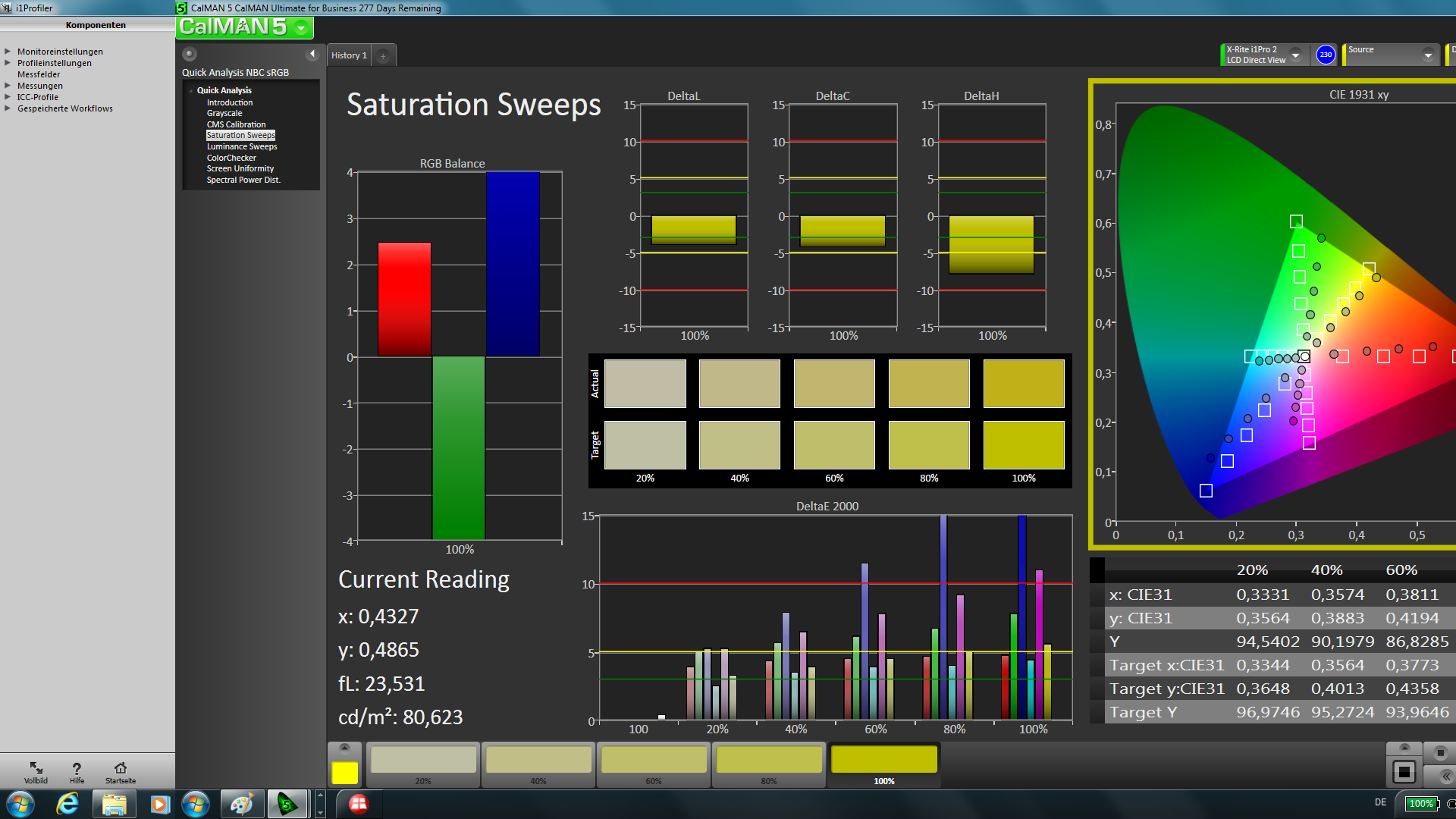Collapse the Quick Analysis tree node
Viewport: 1456px width, 819px height.
click(x=191, y=90)
